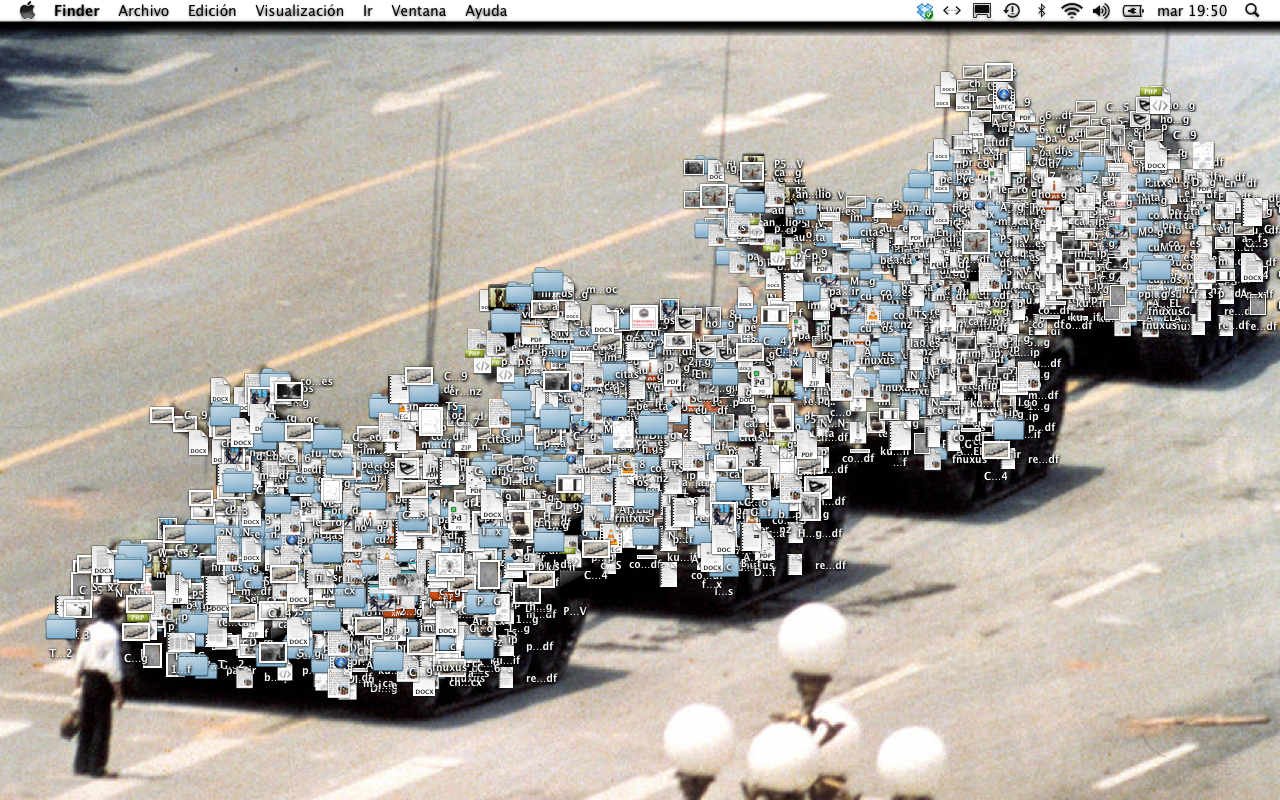Click the Dropbox status icon
Screen dimensions: 1280x800
pyautogui.click(x=924, y=11)
